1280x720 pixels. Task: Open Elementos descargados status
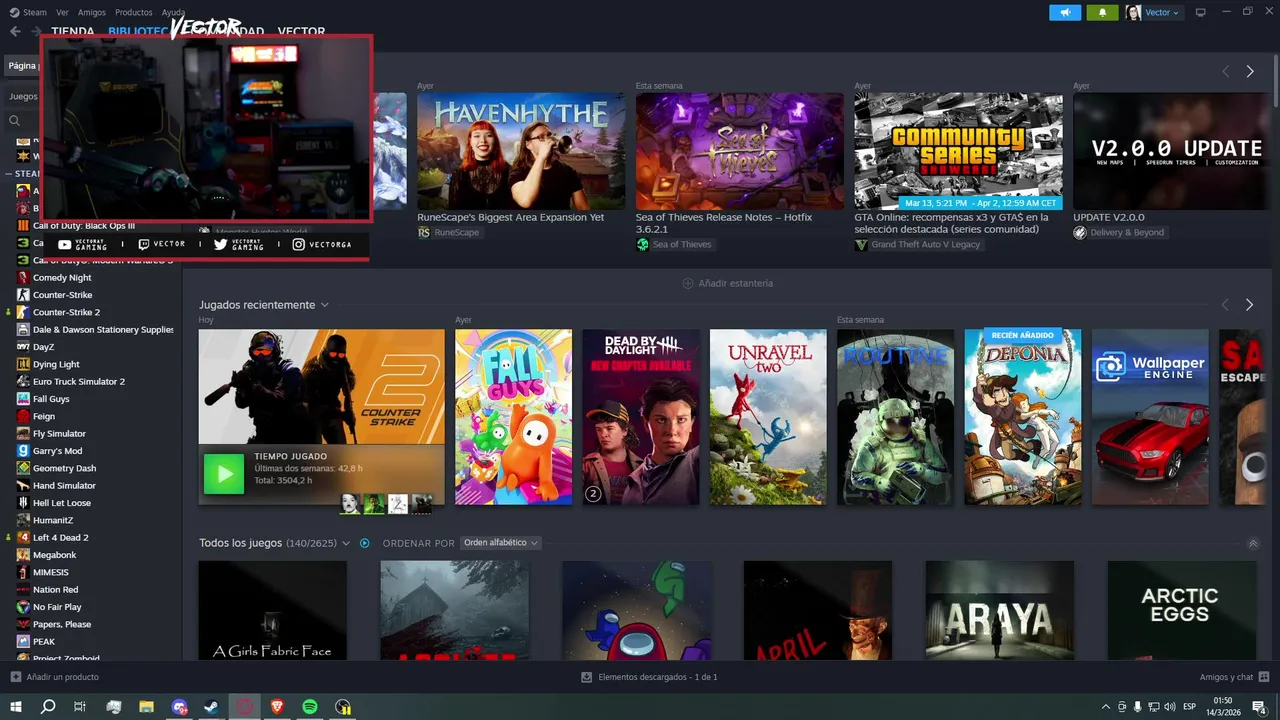657,677
